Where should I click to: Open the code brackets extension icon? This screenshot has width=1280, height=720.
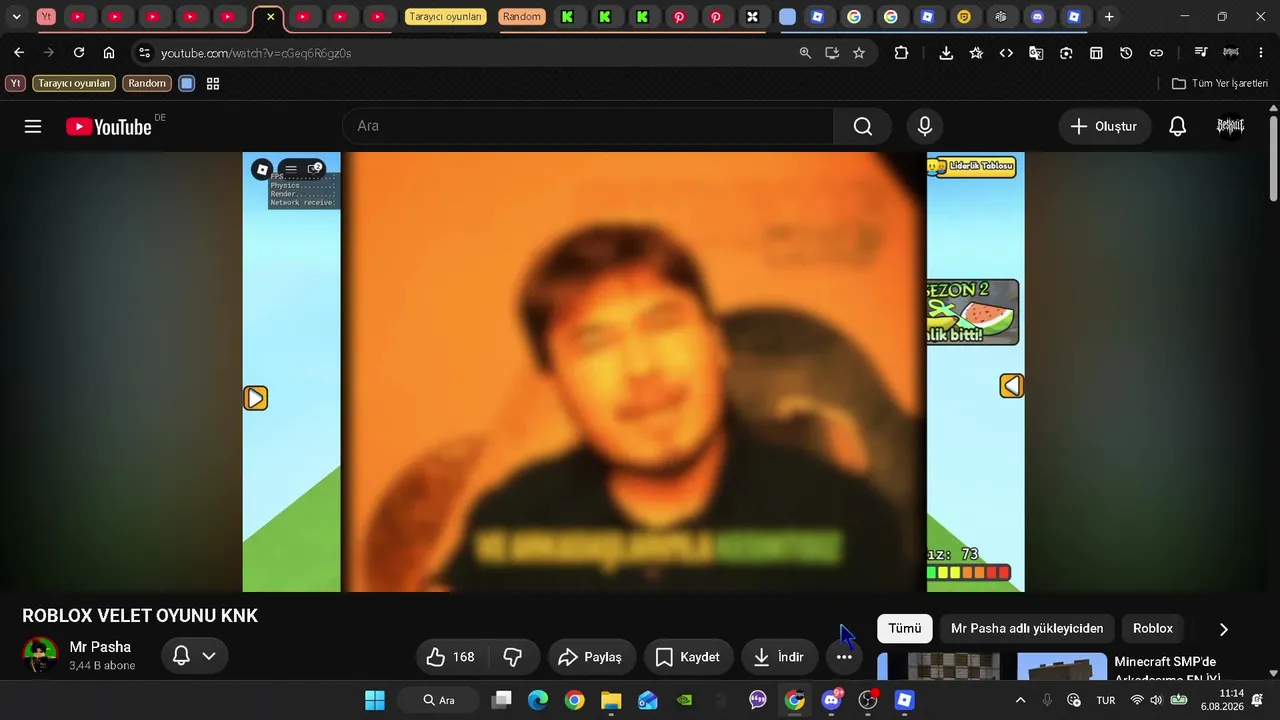tap(1006, 53)
